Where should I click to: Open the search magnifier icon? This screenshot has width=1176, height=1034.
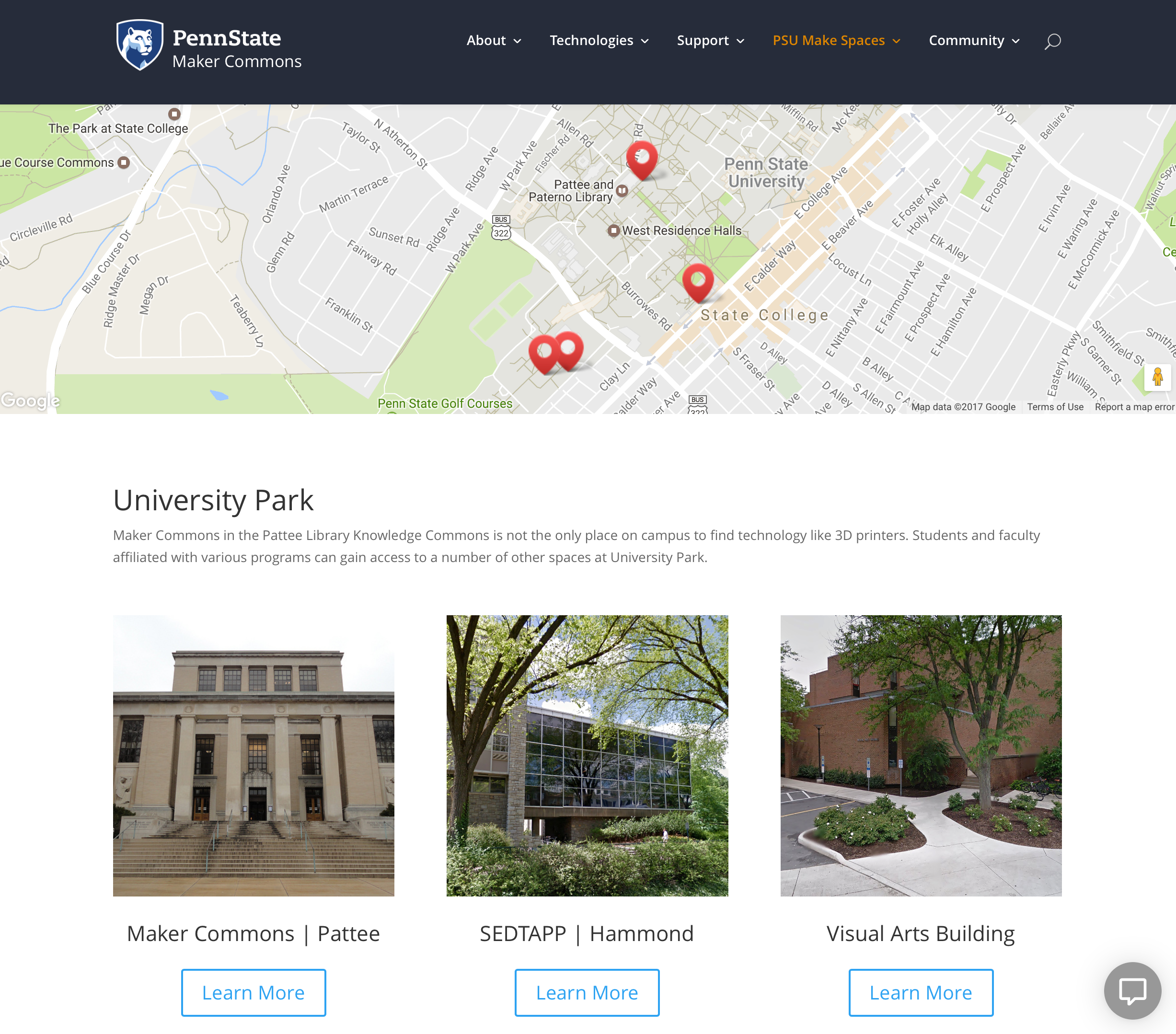click(x=1052, y=41)
